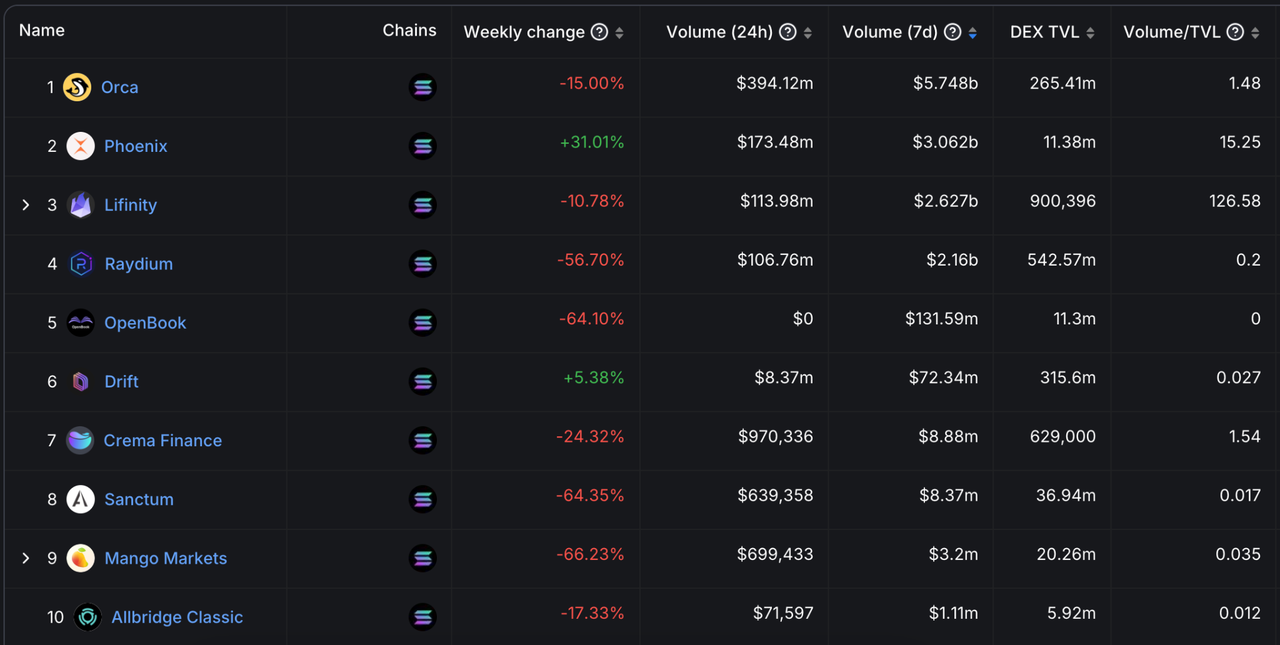Expand the Lifinity row
Screen dimensions: 1280x645
[26, 205]
